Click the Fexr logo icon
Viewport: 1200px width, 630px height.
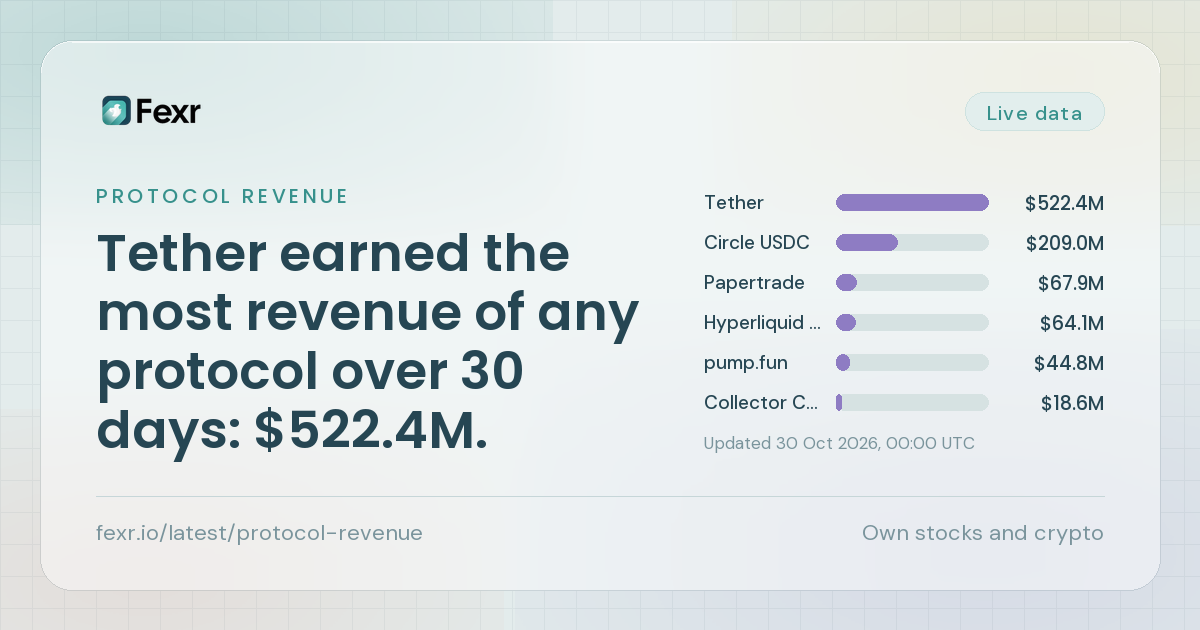[x=116, y=111]
